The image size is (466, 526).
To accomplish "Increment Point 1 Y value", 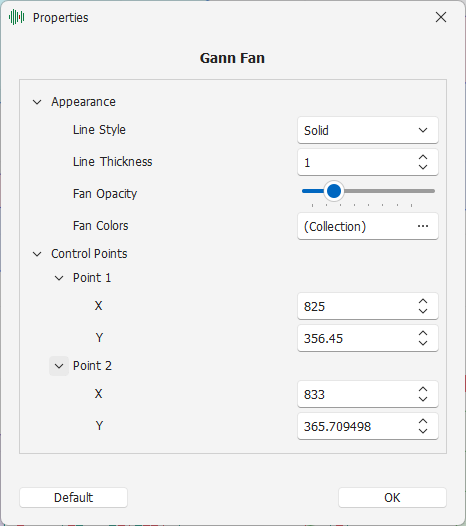I will 423,333.
